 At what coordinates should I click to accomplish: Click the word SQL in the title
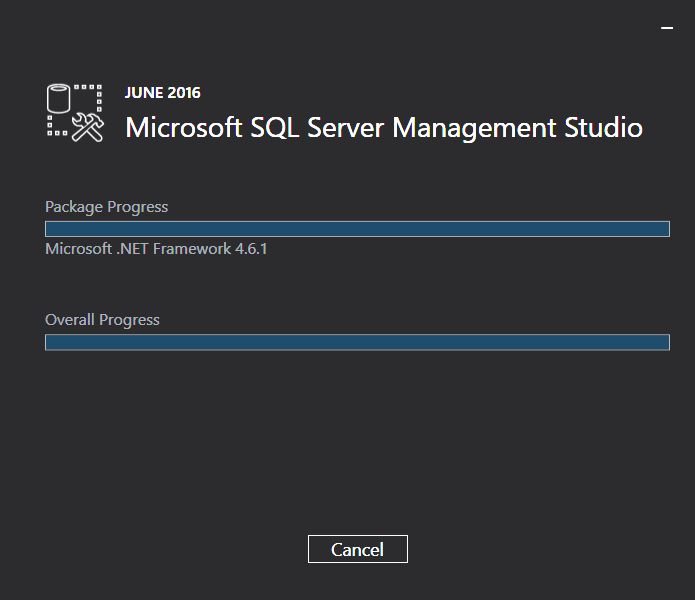(274, 128)
